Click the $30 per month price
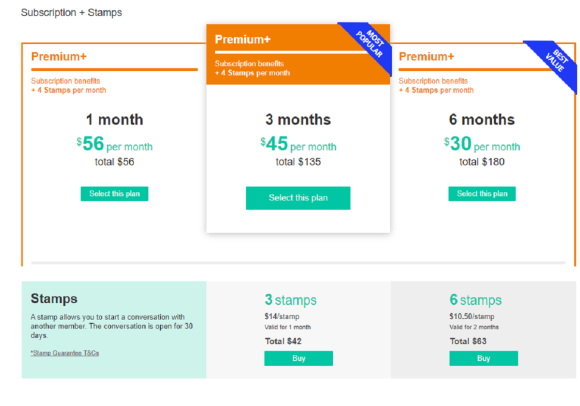 pyautogui.click(x=482, y=144)
